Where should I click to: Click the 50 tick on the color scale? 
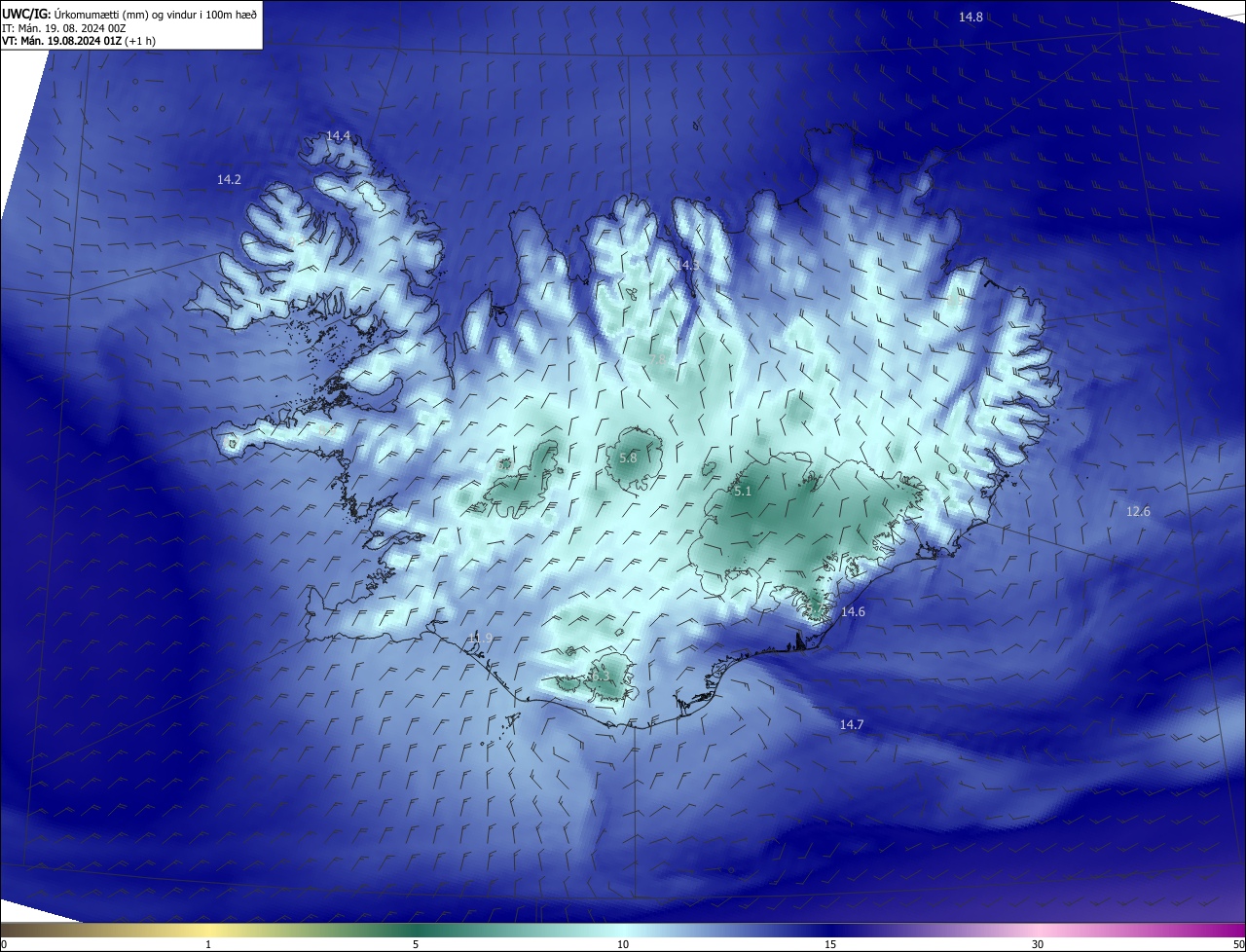(1238, 944)
